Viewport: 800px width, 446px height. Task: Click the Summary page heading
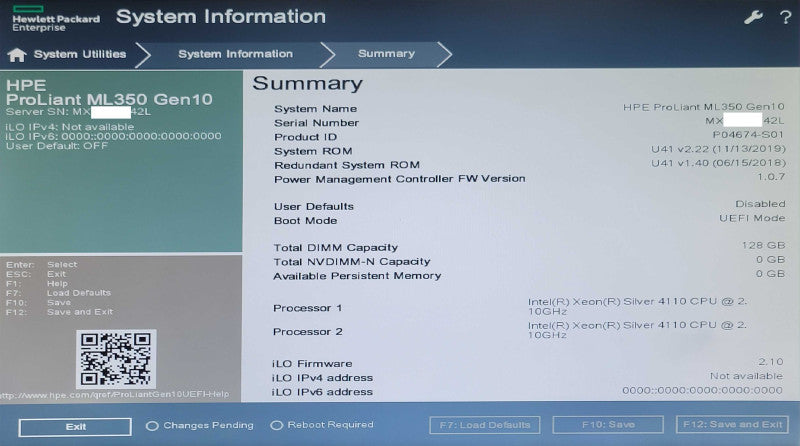(308, 84)
